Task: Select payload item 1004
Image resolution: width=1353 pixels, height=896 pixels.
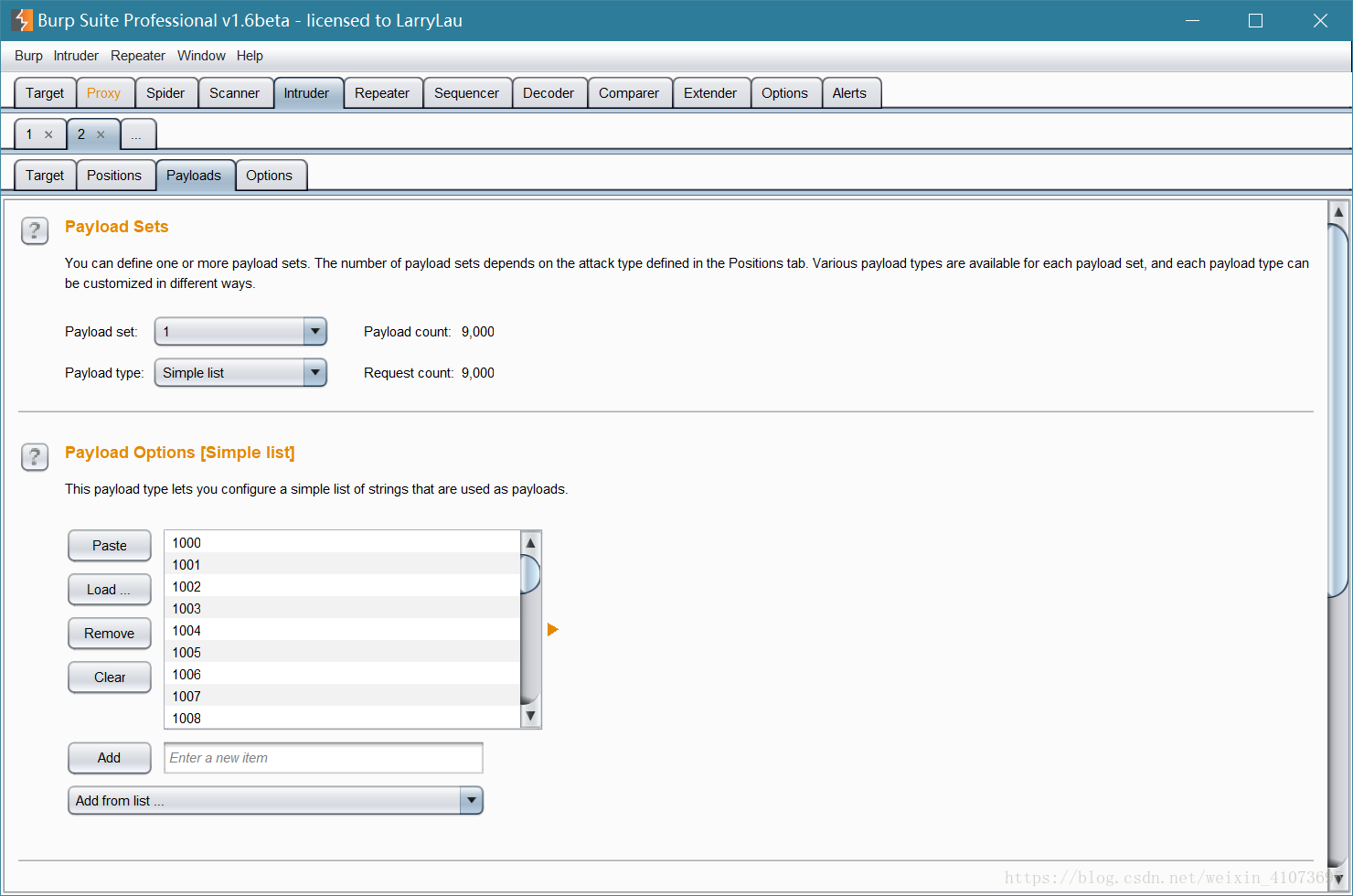Action: 342,630
